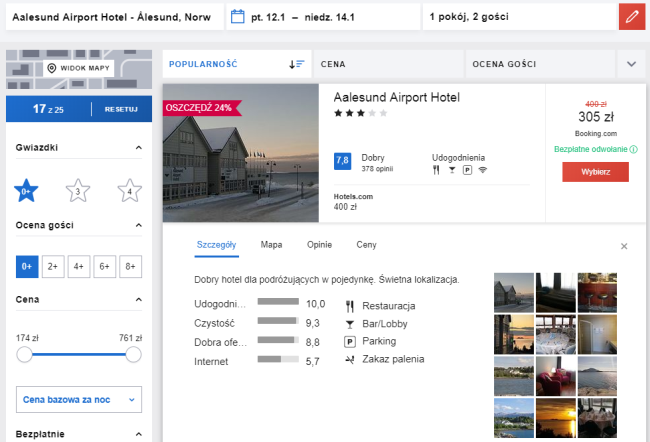The height and width of the screenshot is (442, 650).
Task: Click the fork icon beside Restauracja
Action: [x=350, y=306]
